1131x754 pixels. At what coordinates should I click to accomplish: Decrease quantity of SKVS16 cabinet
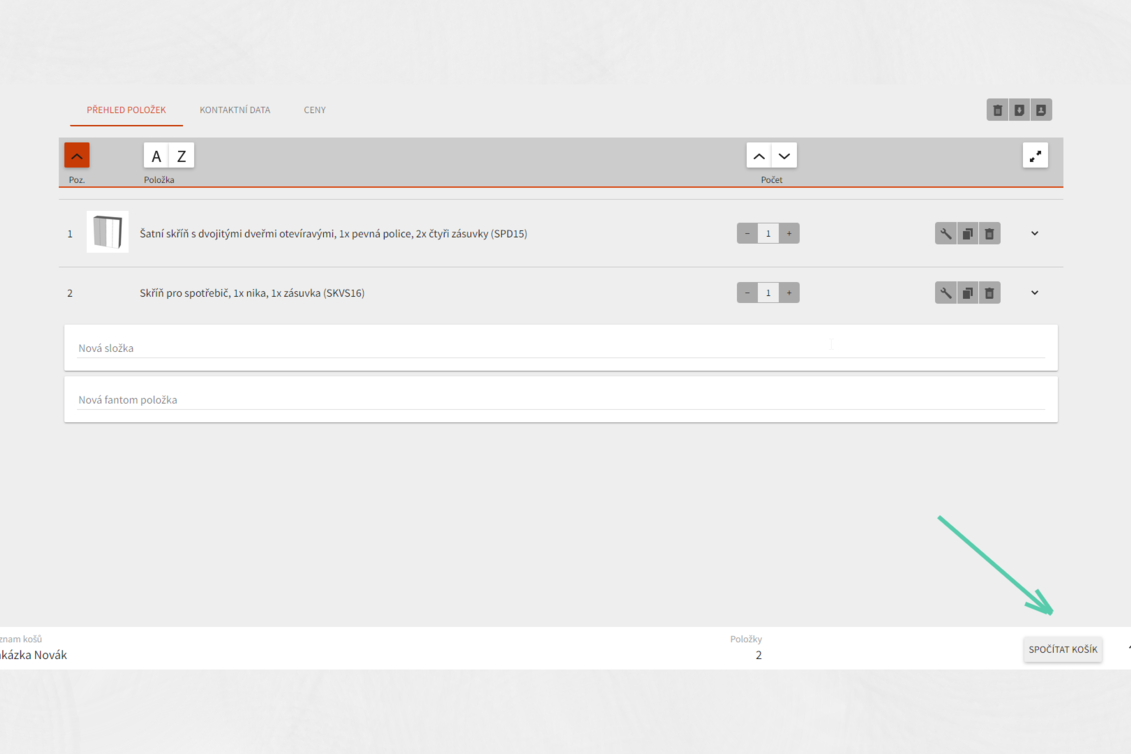point(747,293)
